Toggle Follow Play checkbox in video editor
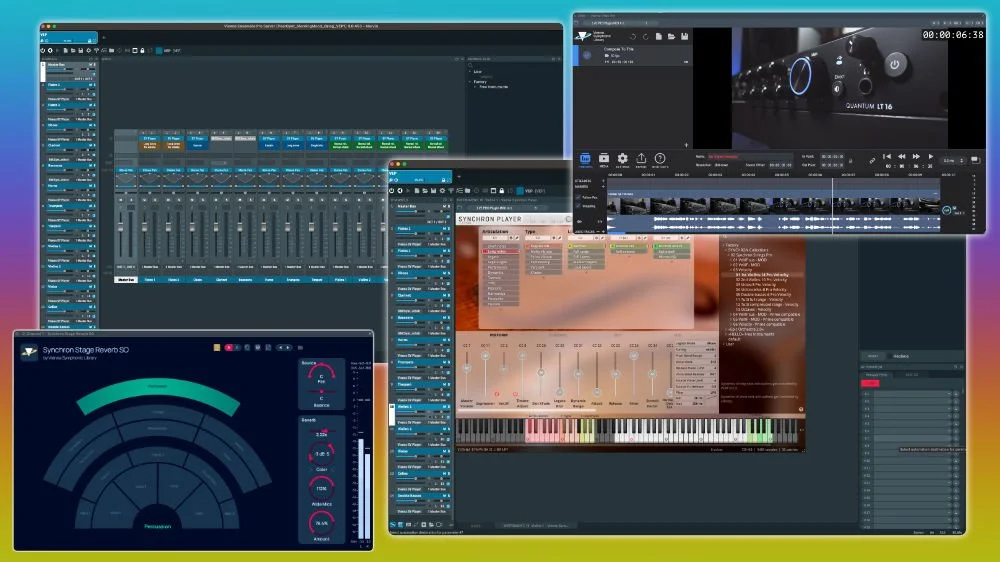The image size is (1000, 562). tap(578, 197)
